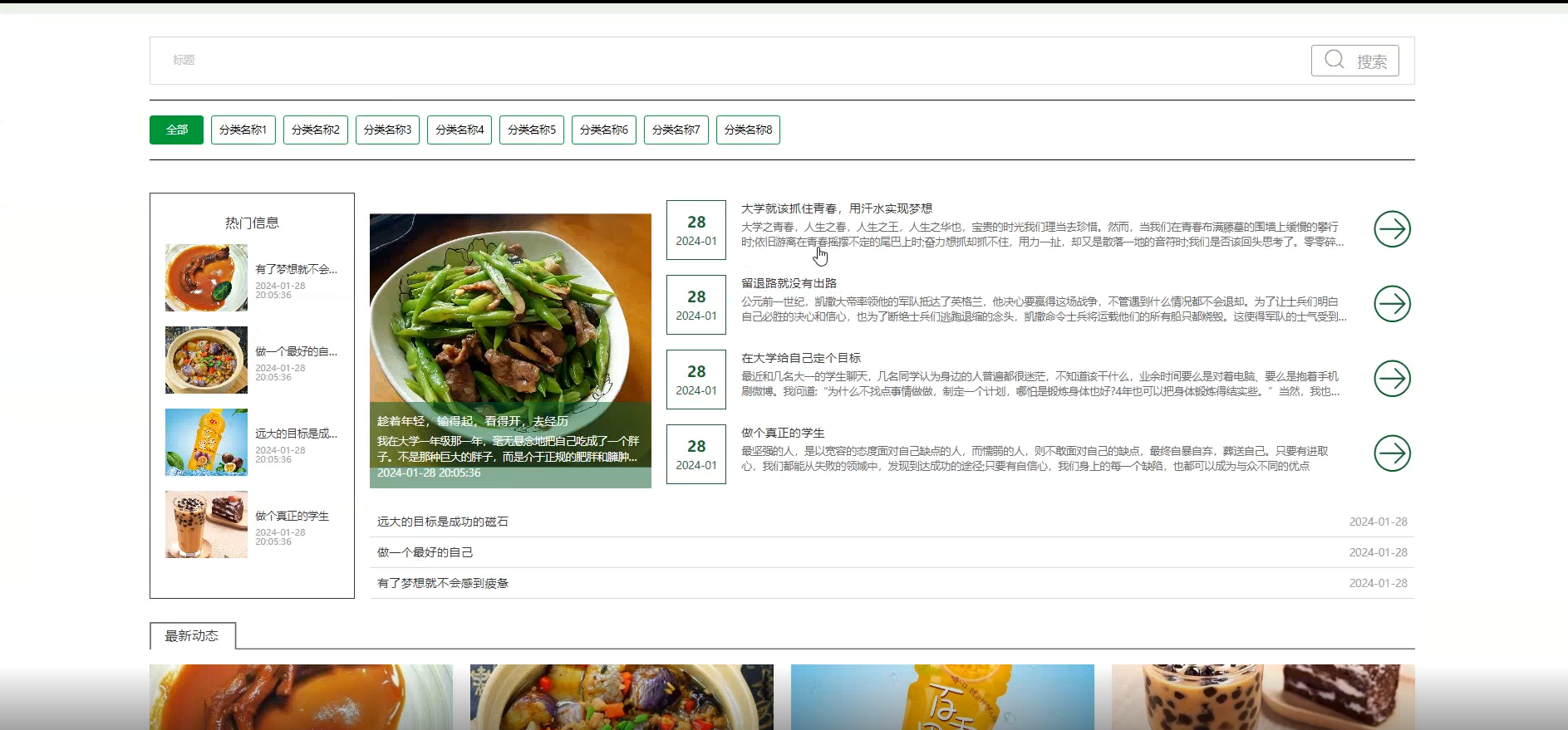
Task: Click date 2024-01-28 on 远大的目标是成功的磁石 row
Action: point(1378,522)
